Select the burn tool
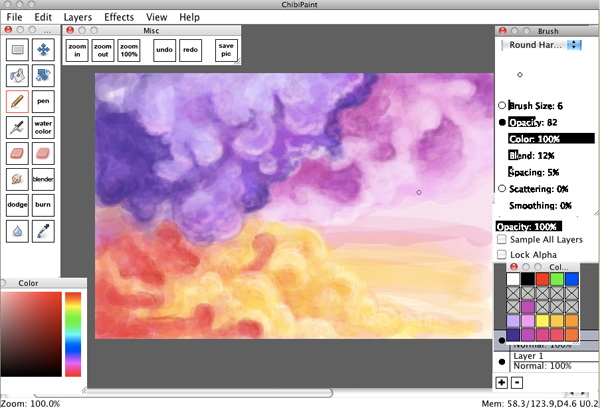The height and width of the screenshot is (408, 600). (43, 205)
